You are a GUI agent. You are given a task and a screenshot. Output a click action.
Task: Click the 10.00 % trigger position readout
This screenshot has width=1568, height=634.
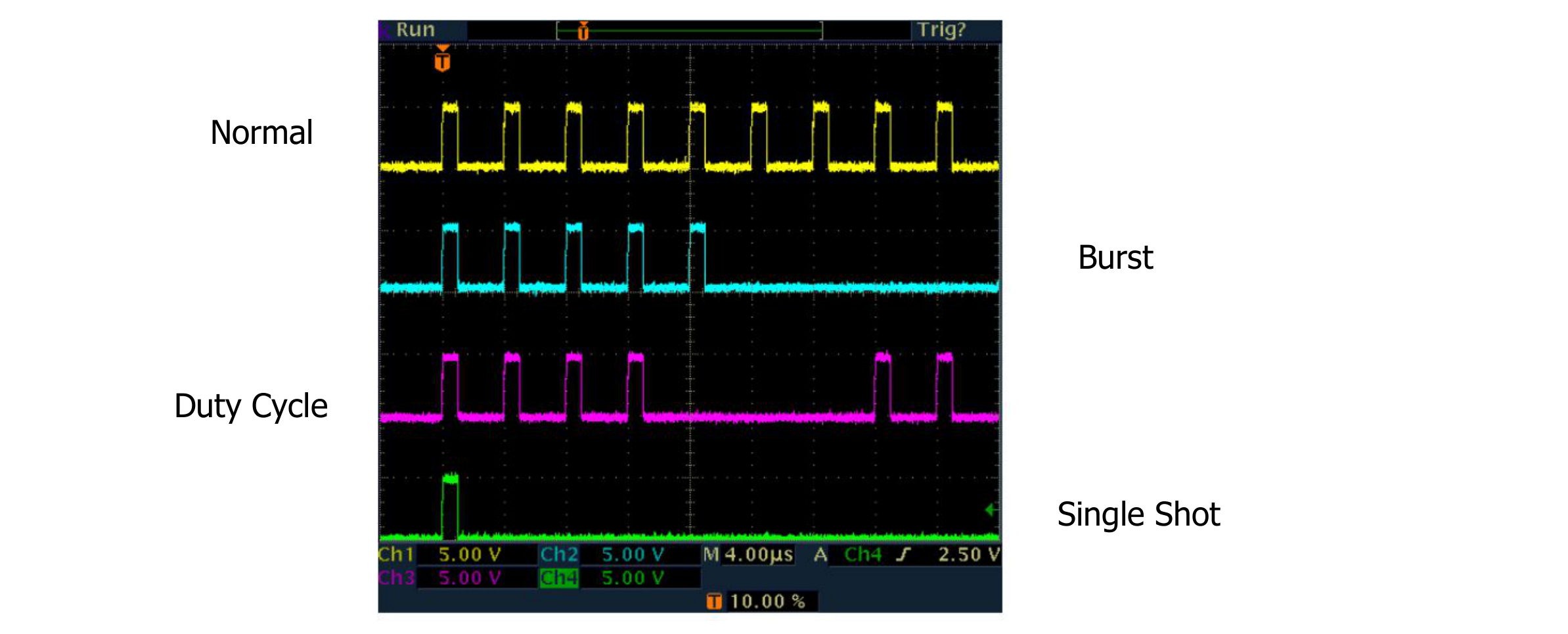(767, 601)
